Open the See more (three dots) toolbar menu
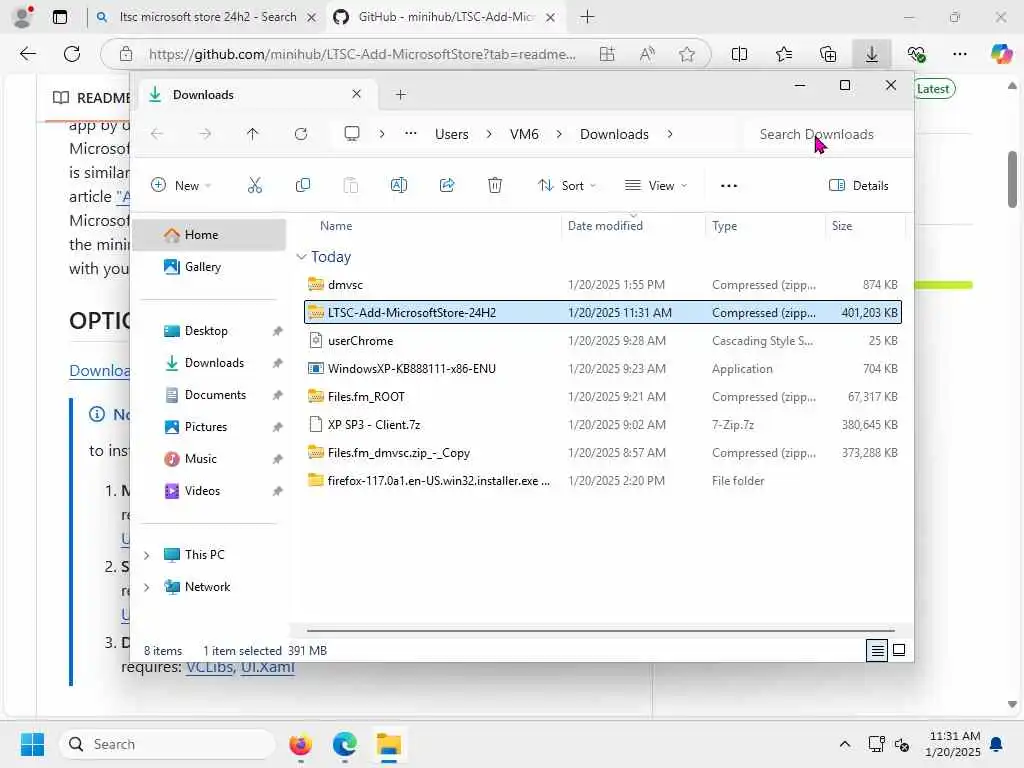 tap(729, 186)
